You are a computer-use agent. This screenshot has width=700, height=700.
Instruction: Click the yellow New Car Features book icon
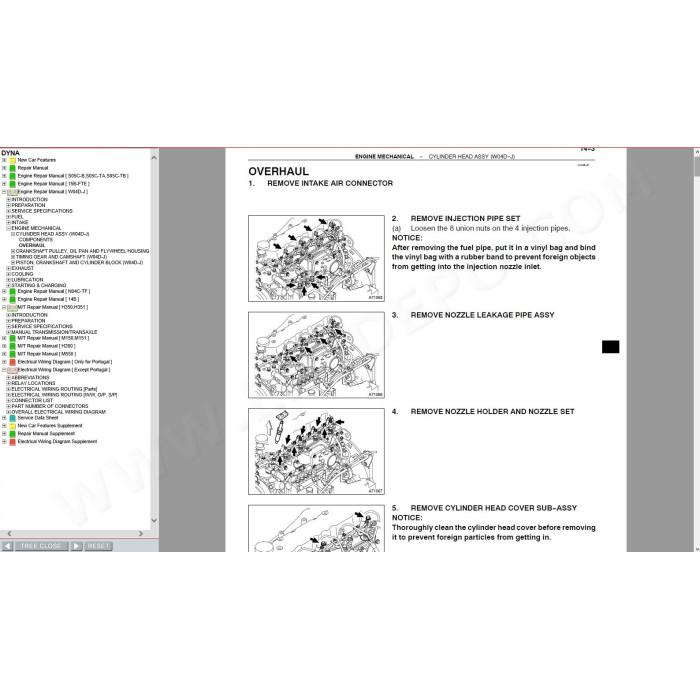(12, 160)
